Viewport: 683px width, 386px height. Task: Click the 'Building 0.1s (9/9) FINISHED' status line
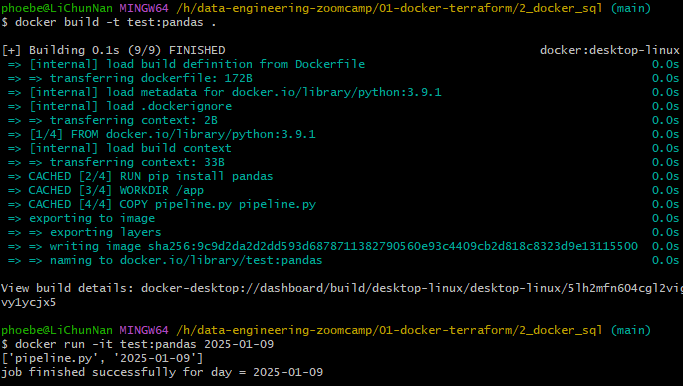[114, 50]
